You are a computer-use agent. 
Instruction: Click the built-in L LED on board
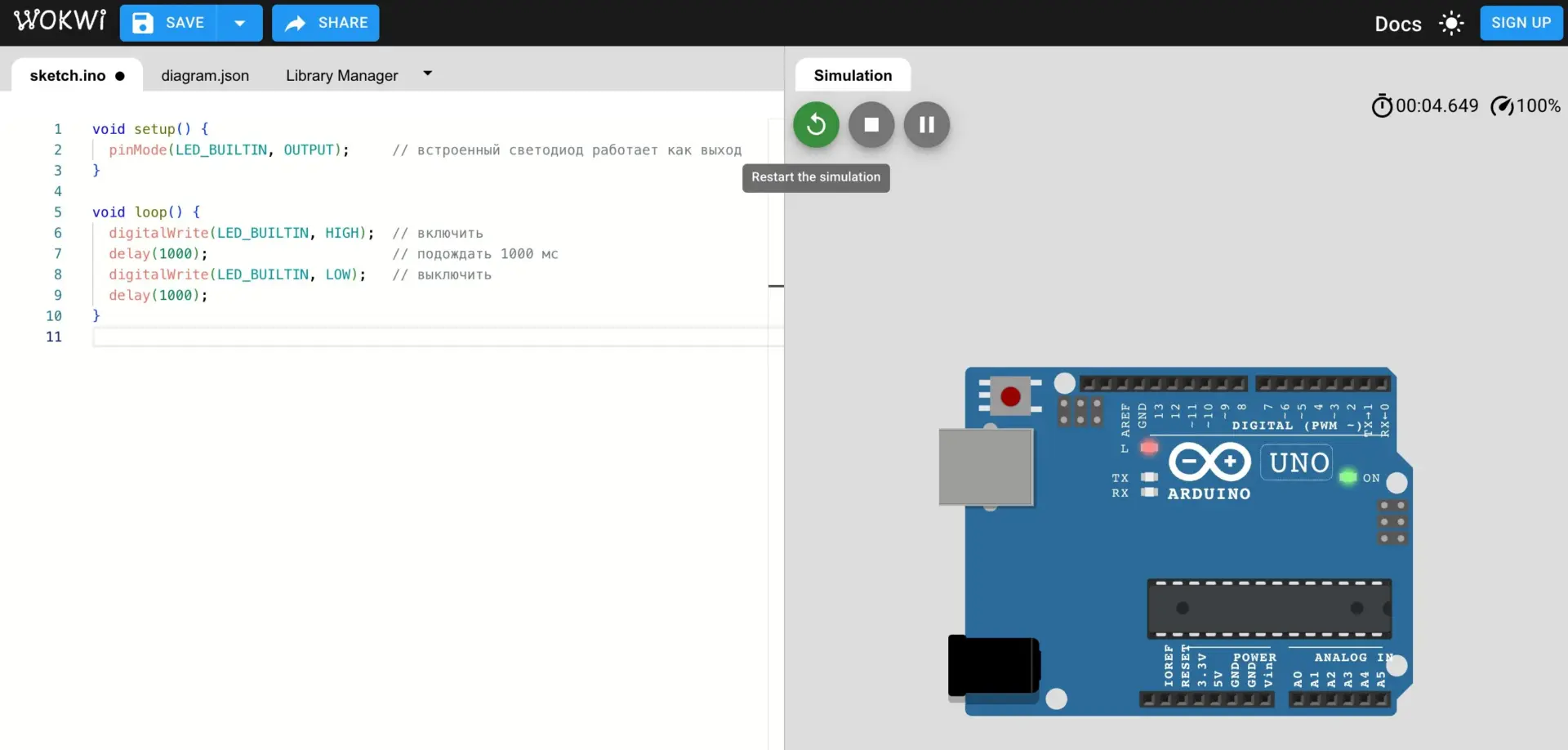click(x=1149, y=448)
